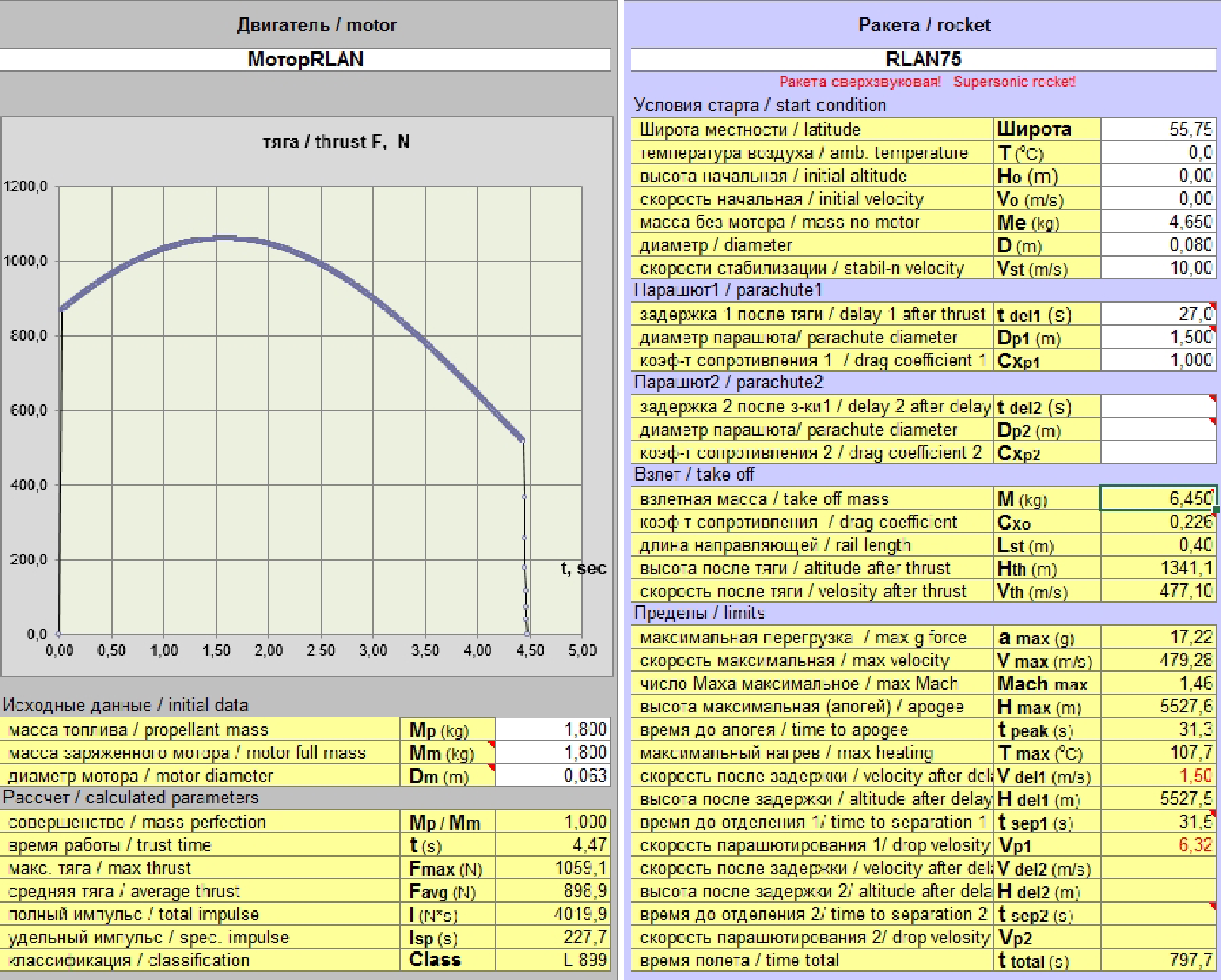Click the 'Class' parameter label

point(435,960)
